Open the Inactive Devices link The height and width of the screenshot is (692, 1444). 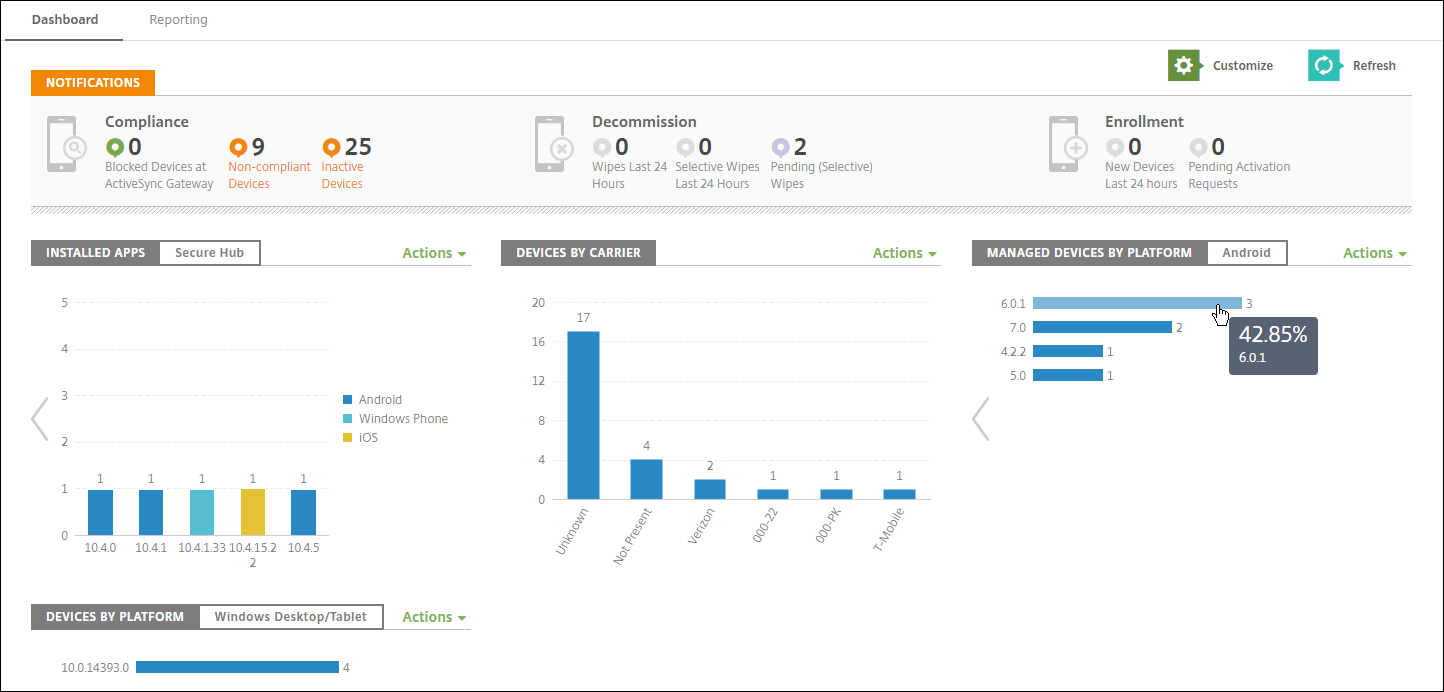(x=342, y=175)
